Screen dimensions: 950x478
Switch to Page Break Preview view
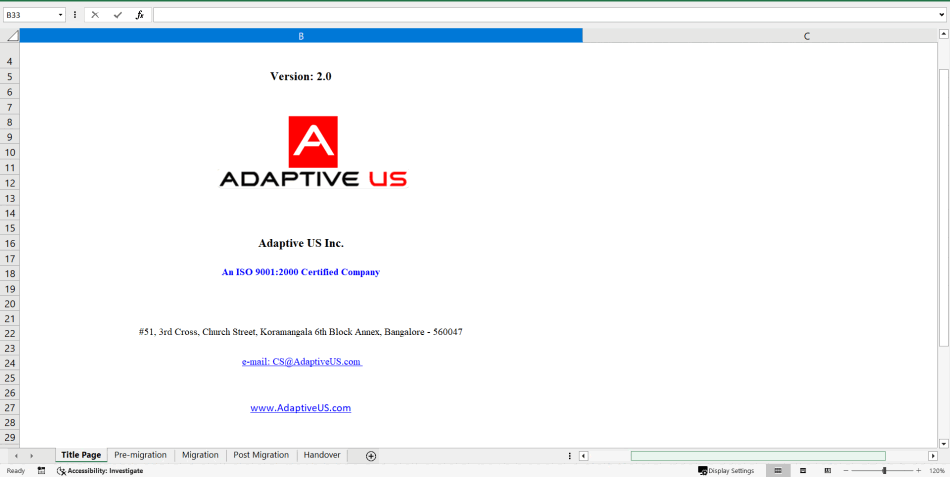(x=827, y=470)
